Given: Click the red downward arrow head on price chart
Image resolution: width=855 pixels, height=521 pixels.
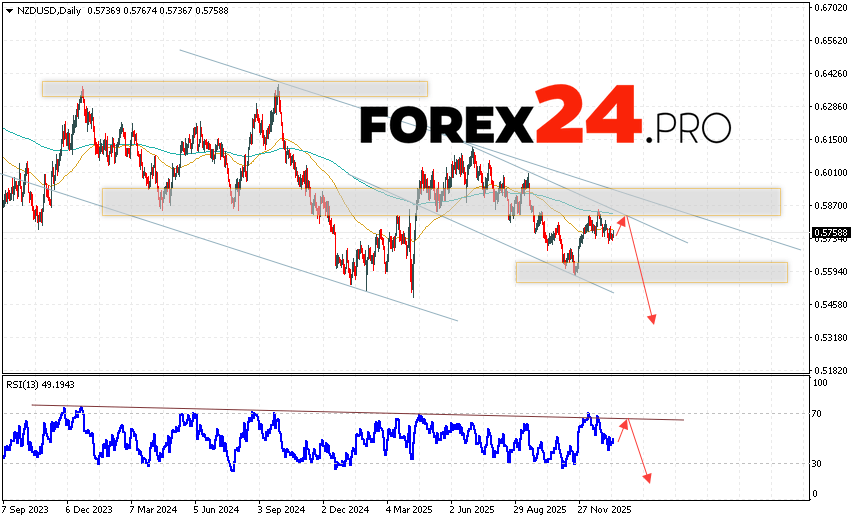Looking at the screenshot, I should coord(653,319).
